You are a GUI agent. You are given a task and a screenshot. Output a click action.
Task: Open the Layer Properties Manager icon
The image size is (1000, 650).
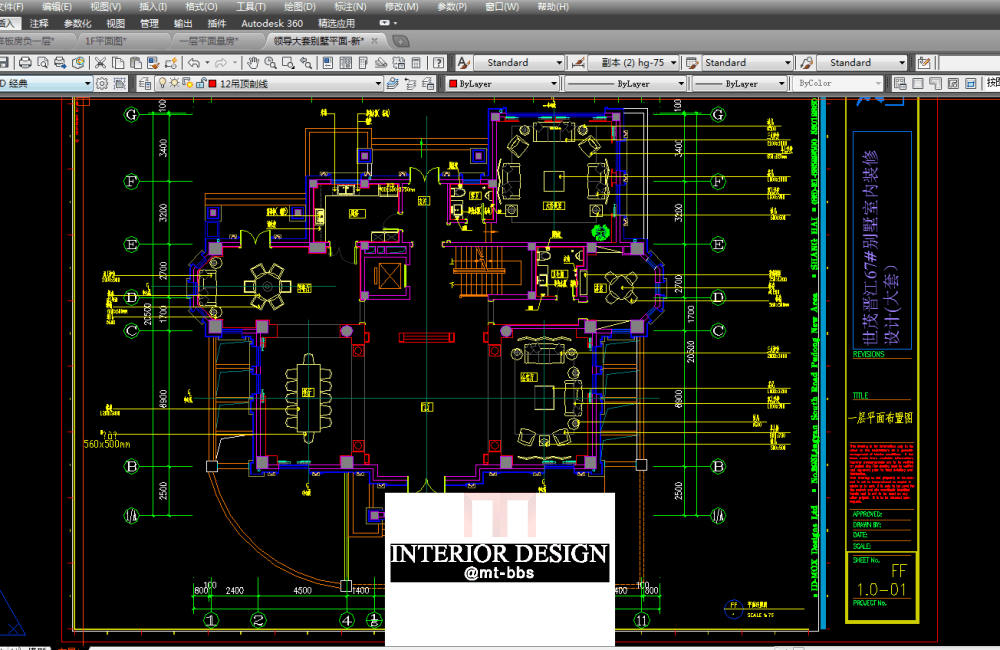(x=145, y=84)
